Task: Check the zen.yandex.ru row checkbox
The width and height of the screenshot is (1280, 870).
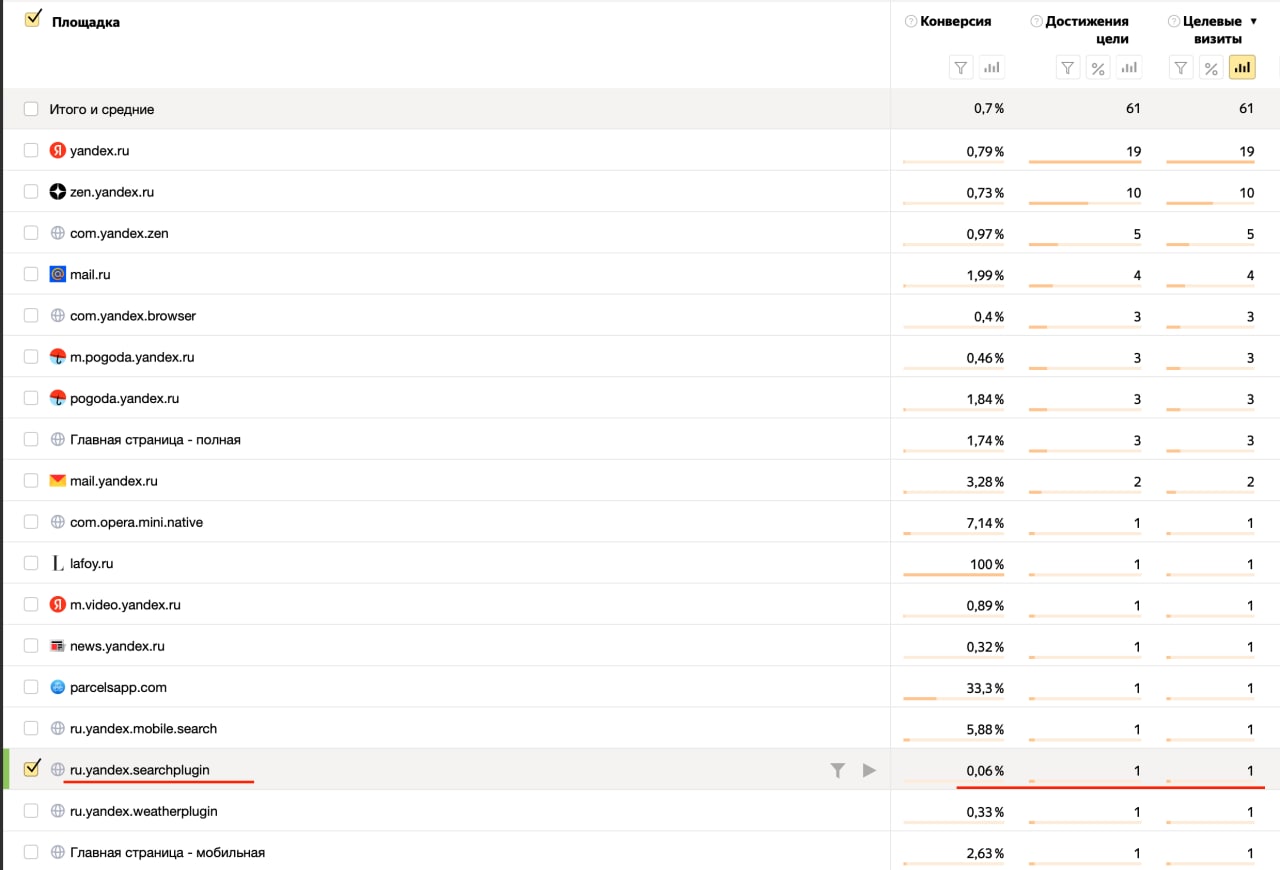Action: pyautogui.click(x=31, y=191)
